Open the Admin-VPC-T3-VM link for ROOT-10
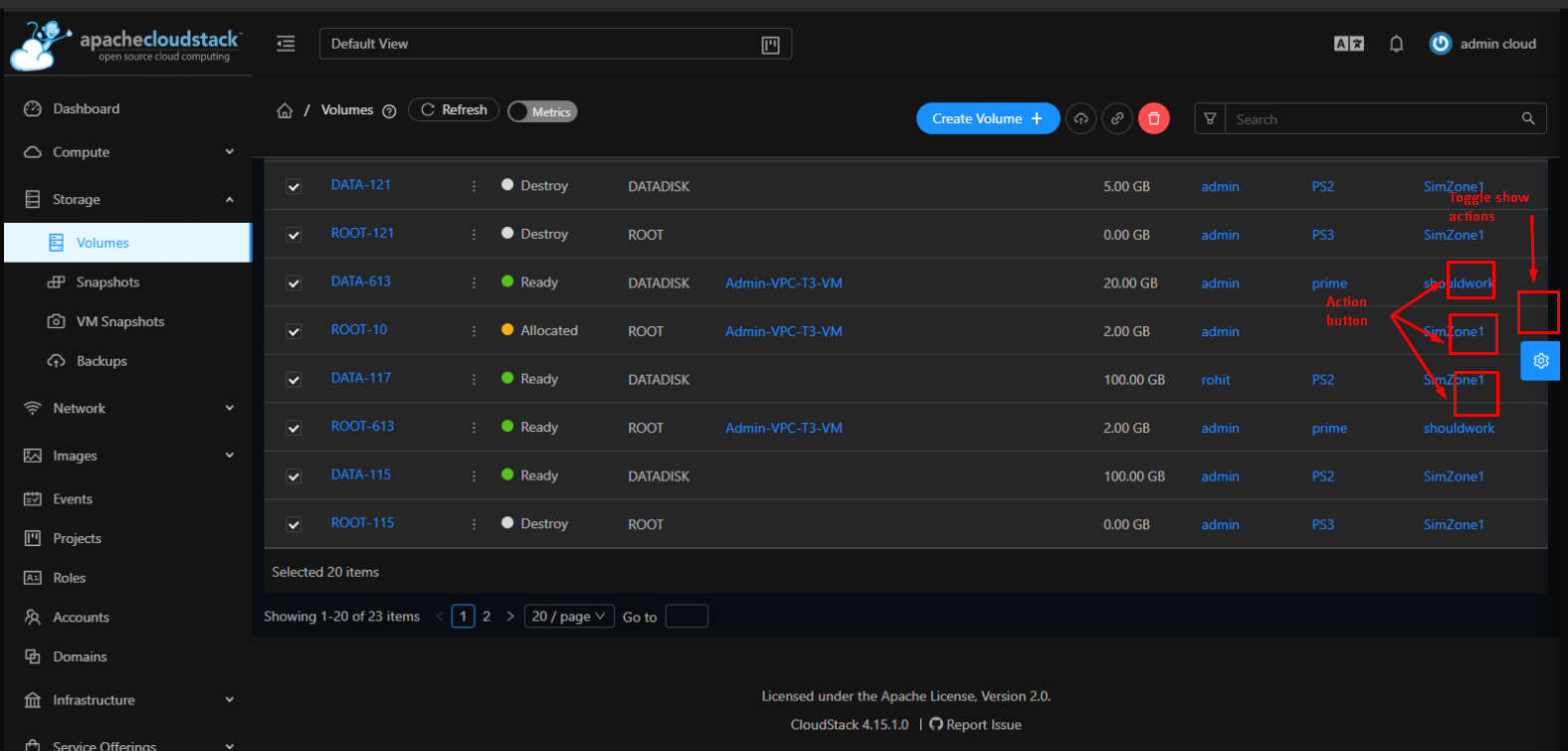 coord(784,331)
